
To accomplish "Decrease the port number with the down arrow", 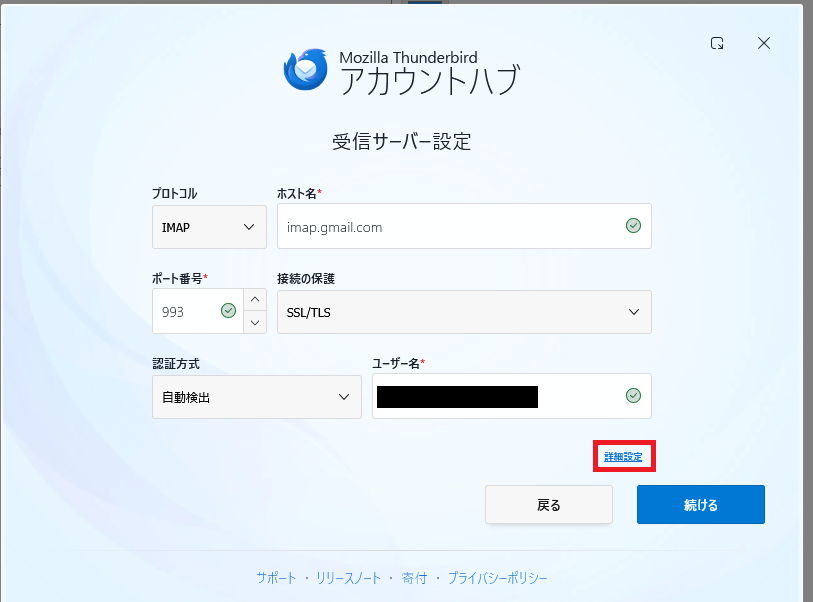I will click(255, 323).
